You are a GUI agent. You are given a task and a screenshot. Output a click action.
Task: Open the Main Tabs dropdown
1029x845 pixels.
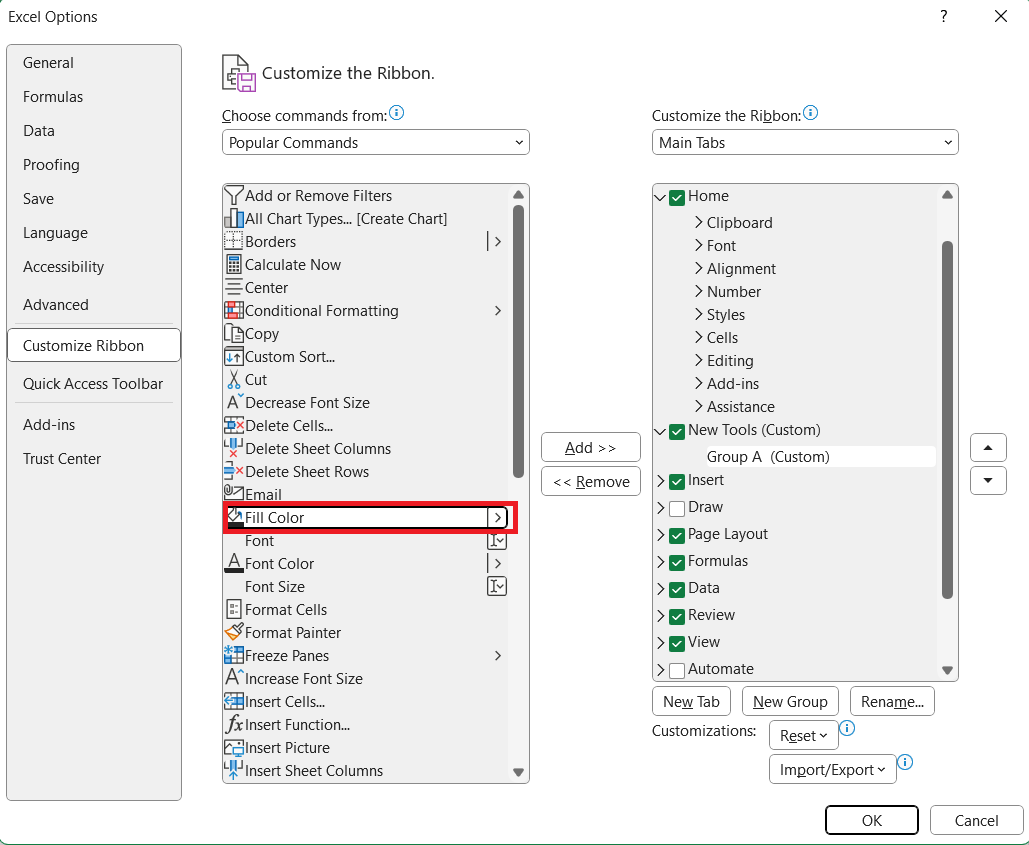[x=805, y=142]
